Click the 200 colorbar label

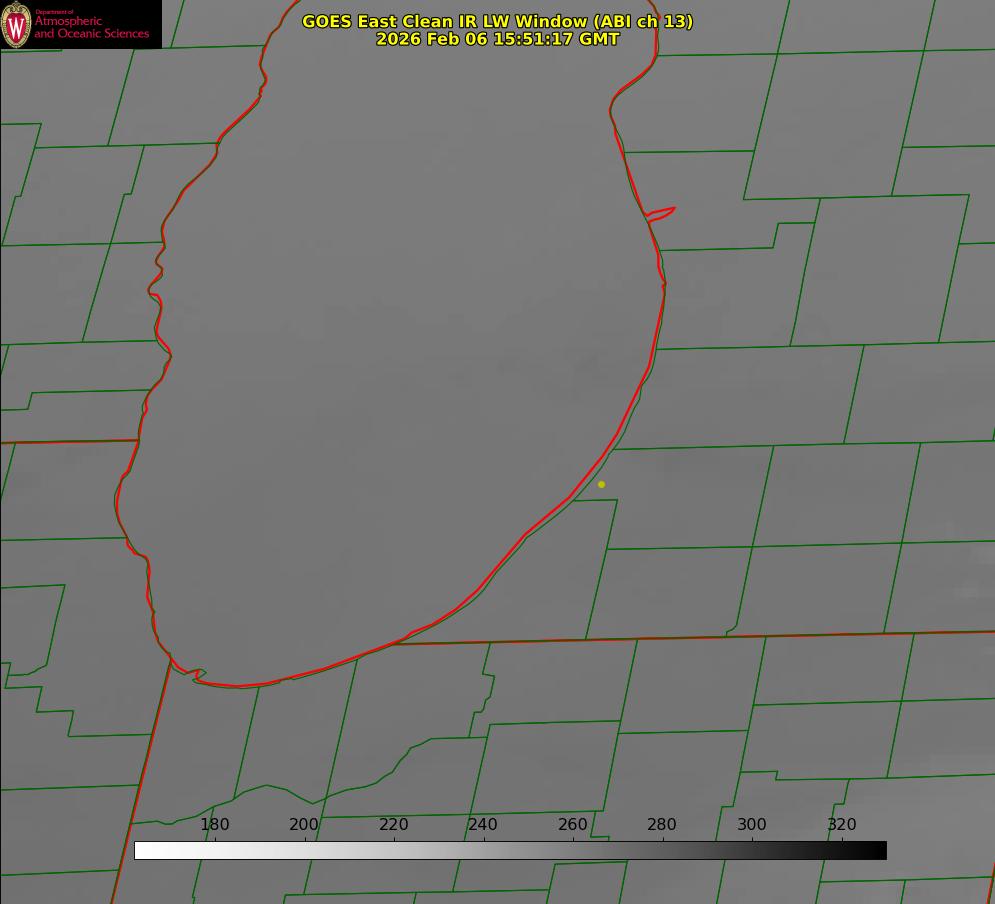click(304, 824)
